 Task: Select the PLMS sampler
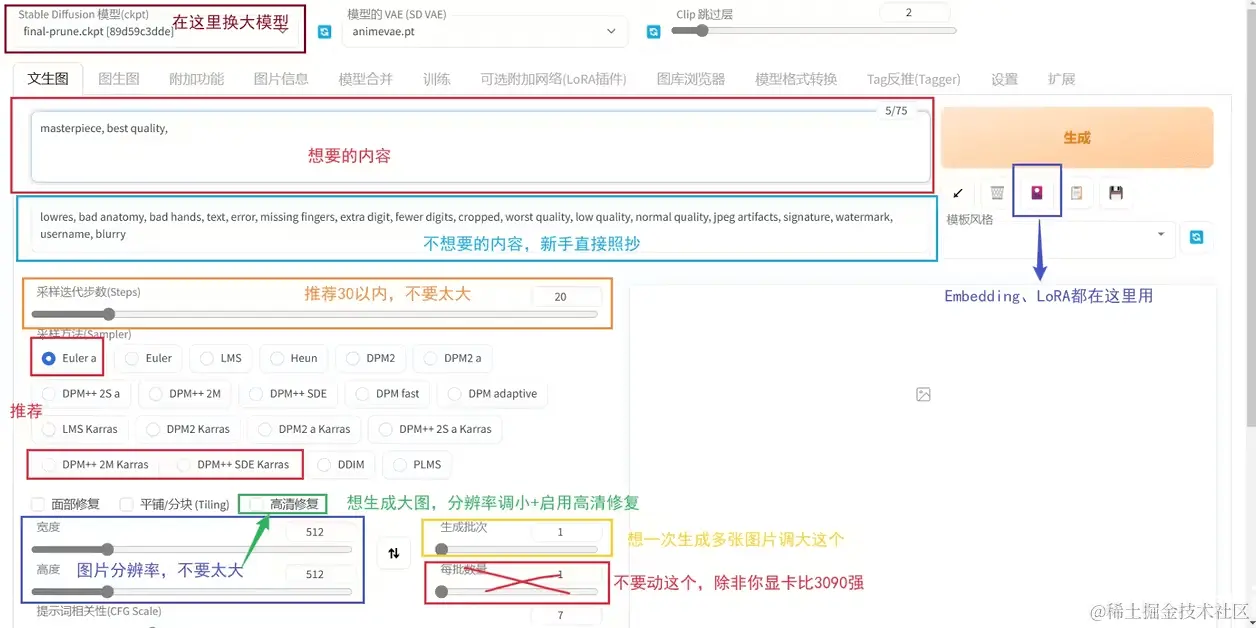point(416,464)
